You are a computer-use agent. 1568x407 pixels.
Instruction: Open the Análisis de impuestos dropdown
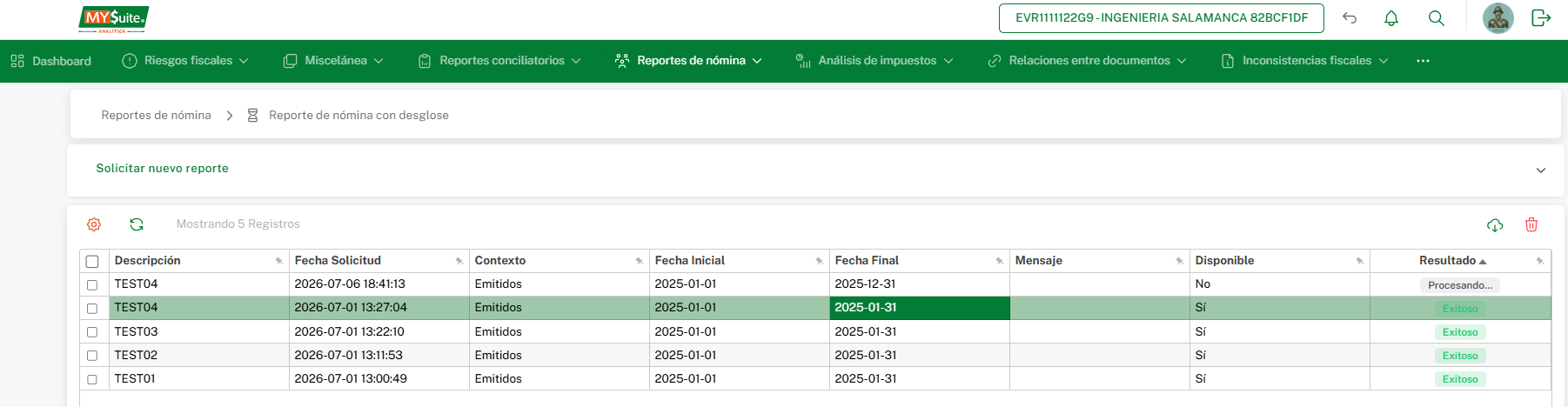pyautogui.click(x=874, y=61)
